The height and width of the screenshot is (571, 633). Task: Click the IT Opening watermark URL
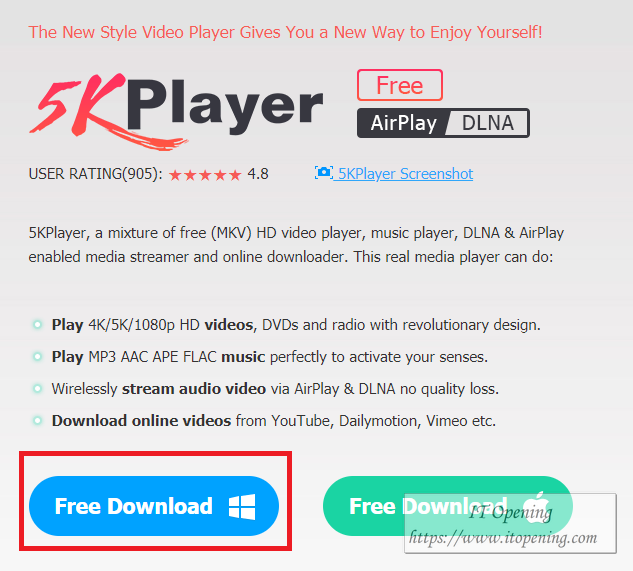coord(503,537)
